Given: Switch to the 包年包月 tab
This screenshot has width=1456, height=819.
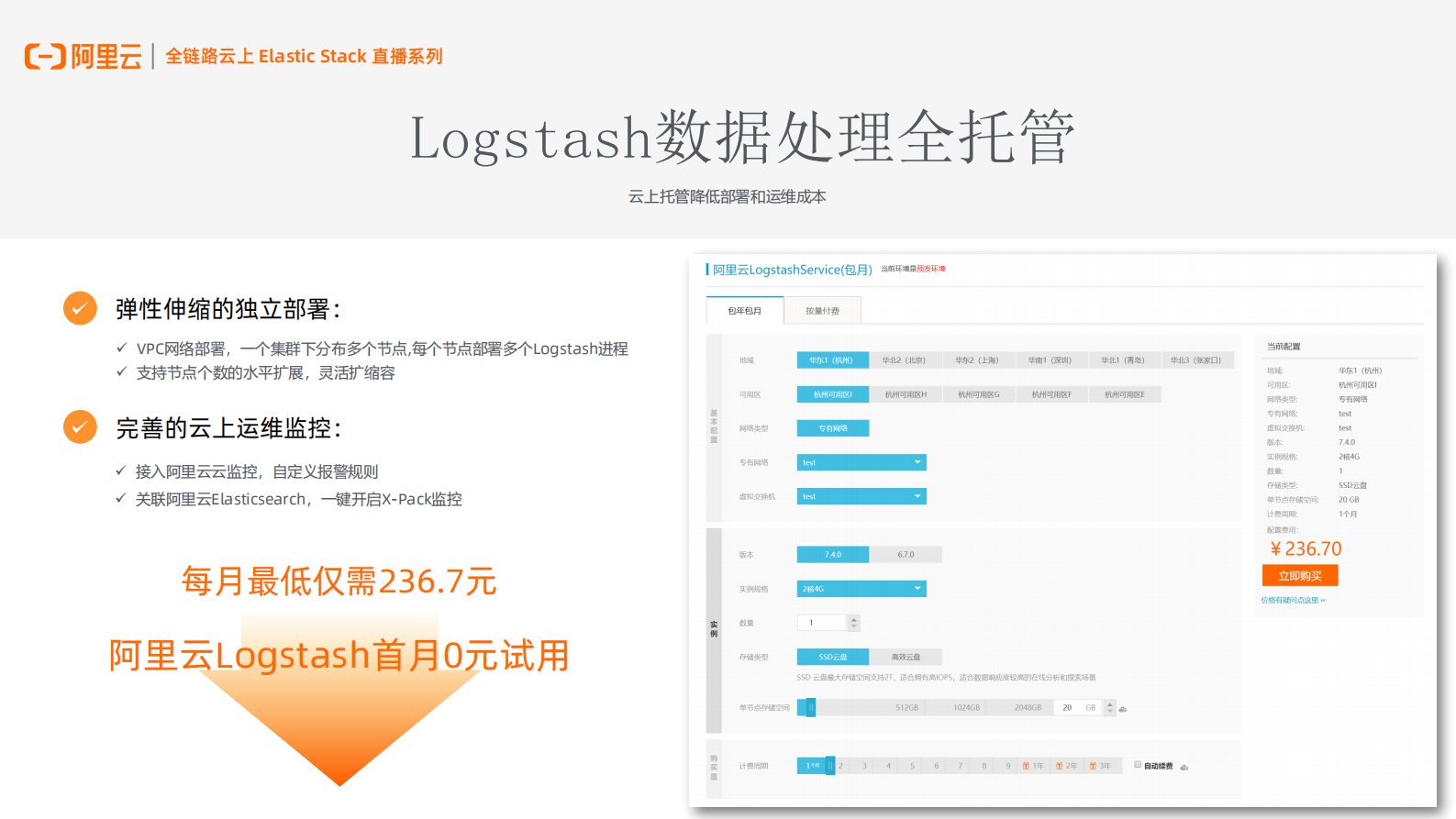Looking at the screenshot, I should click(x=745, y=311).
